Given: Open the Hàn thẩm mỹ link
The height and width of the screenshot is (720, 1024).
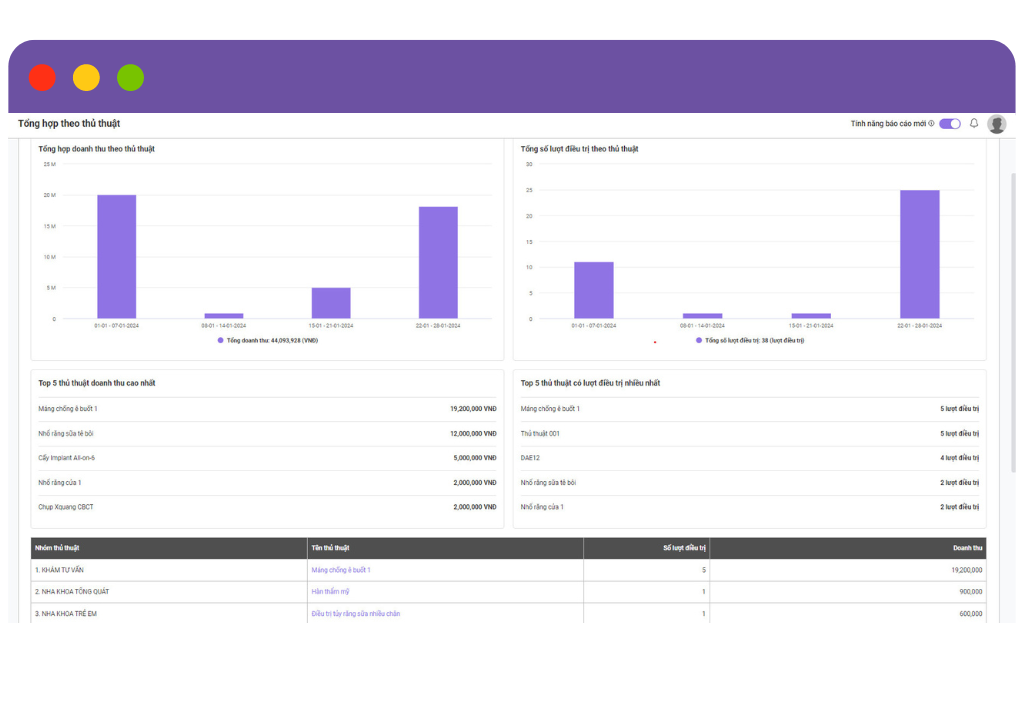Looking at the screenshot, I should coord(330,592).
